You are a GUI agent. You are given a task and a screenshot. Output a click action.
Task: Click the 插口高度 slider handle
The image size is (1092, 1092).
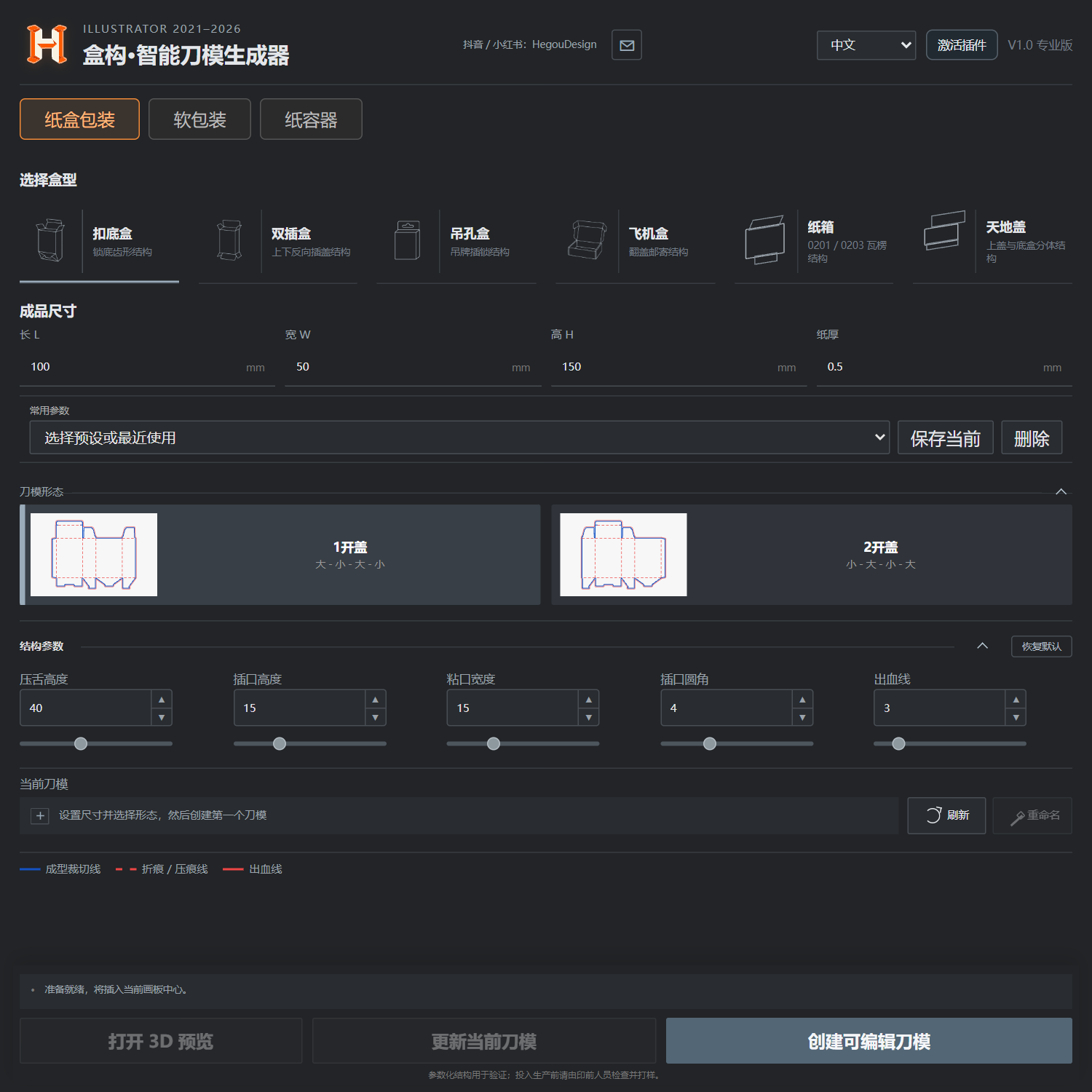coord(280,743)
